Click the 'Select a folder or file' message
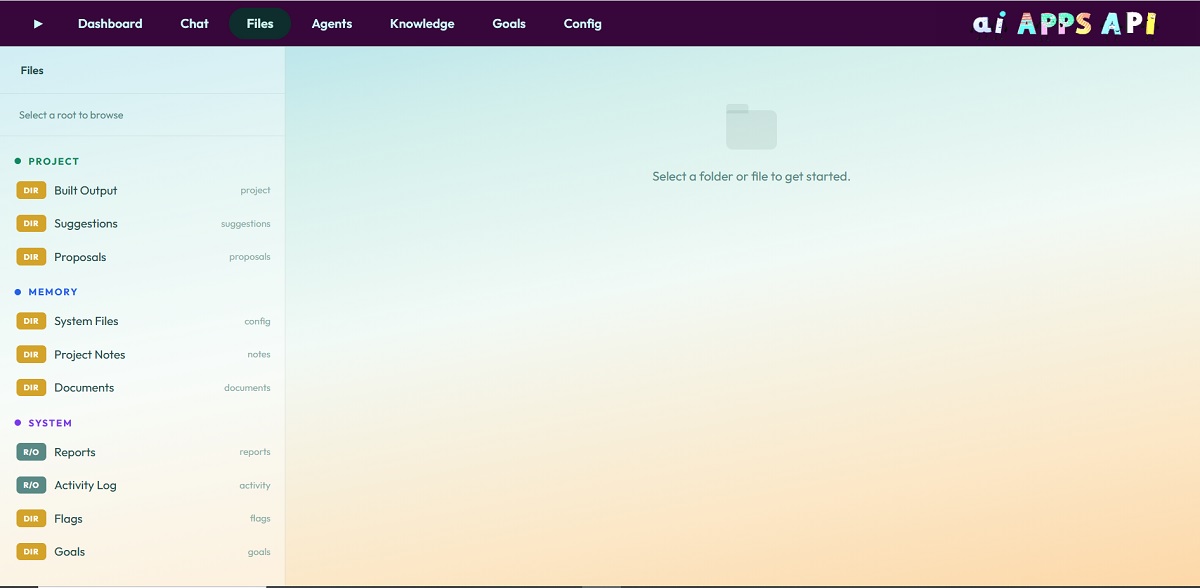This screenshot has width=1200, height=588. pyautogui.click(x=751, y=177)
